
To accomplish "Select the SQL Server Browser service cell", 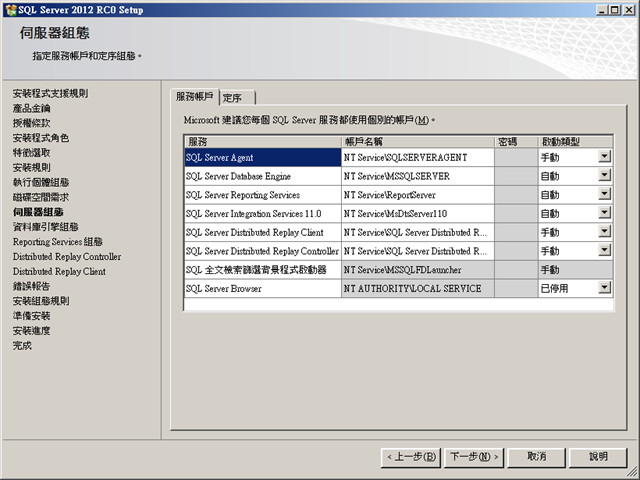I will [263, 289].
